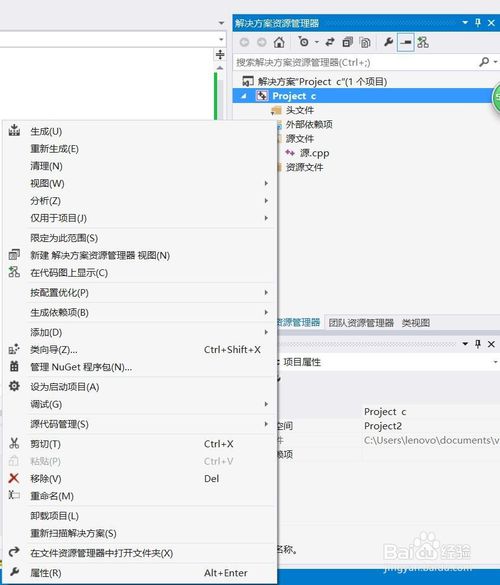This screenshot has width=500, height=585.
Task: Open the search options dropdown arrow
Action: [495, 62]
